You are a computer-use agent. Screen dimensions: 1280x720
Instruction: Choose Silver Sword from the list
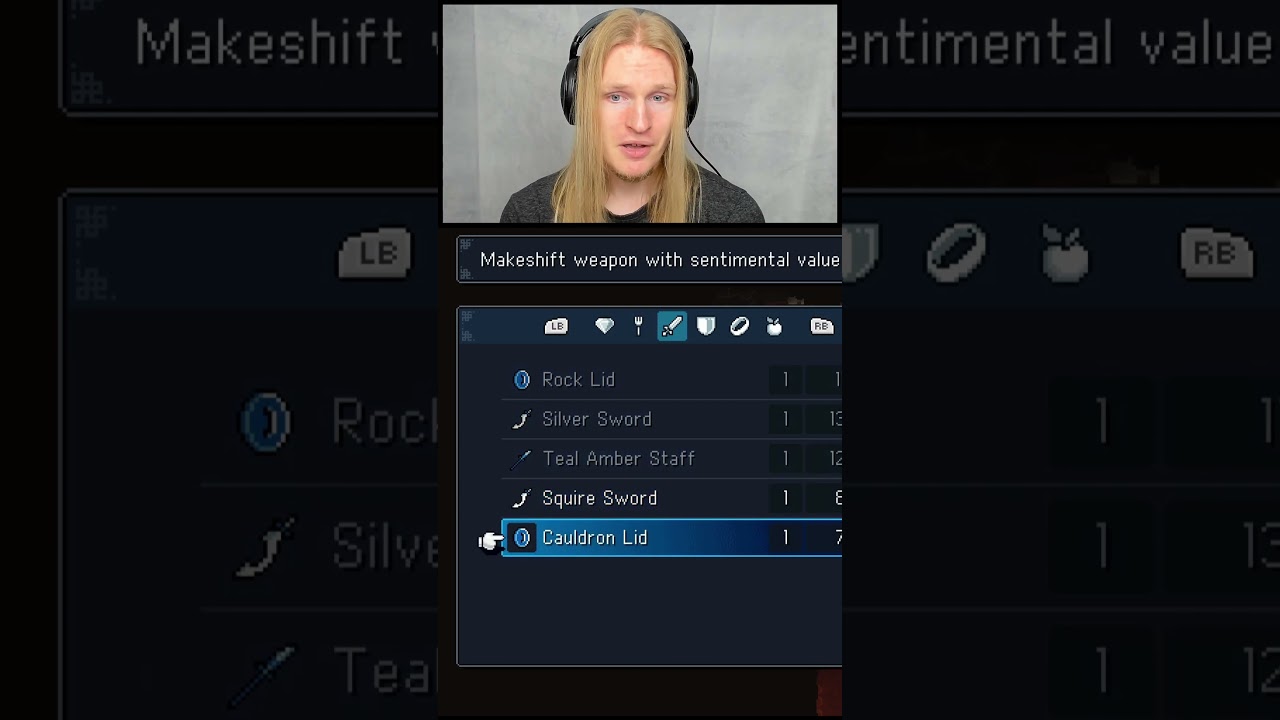(671, 419)
